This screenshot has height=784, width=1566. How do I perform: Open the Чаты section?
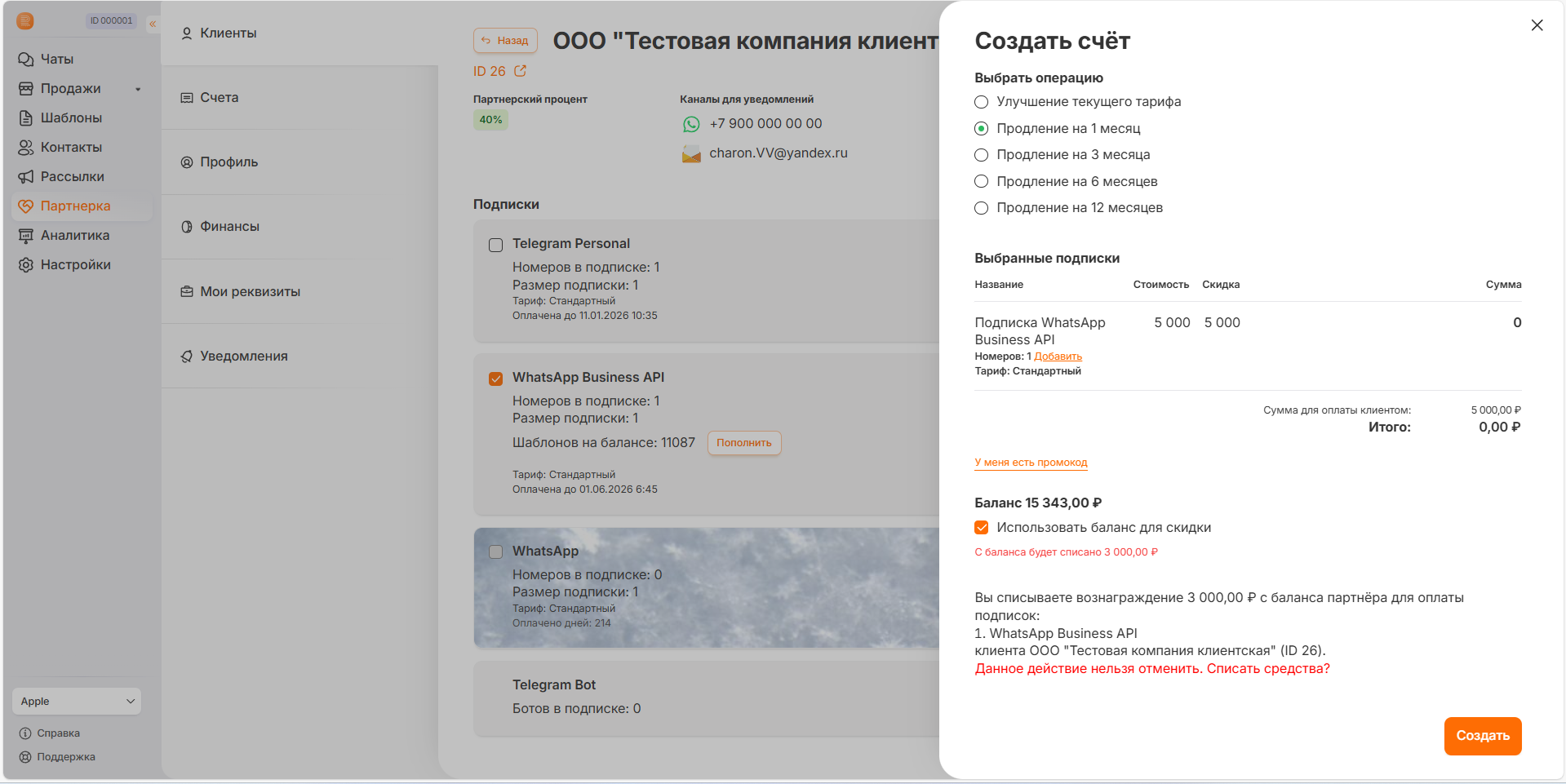57,60
